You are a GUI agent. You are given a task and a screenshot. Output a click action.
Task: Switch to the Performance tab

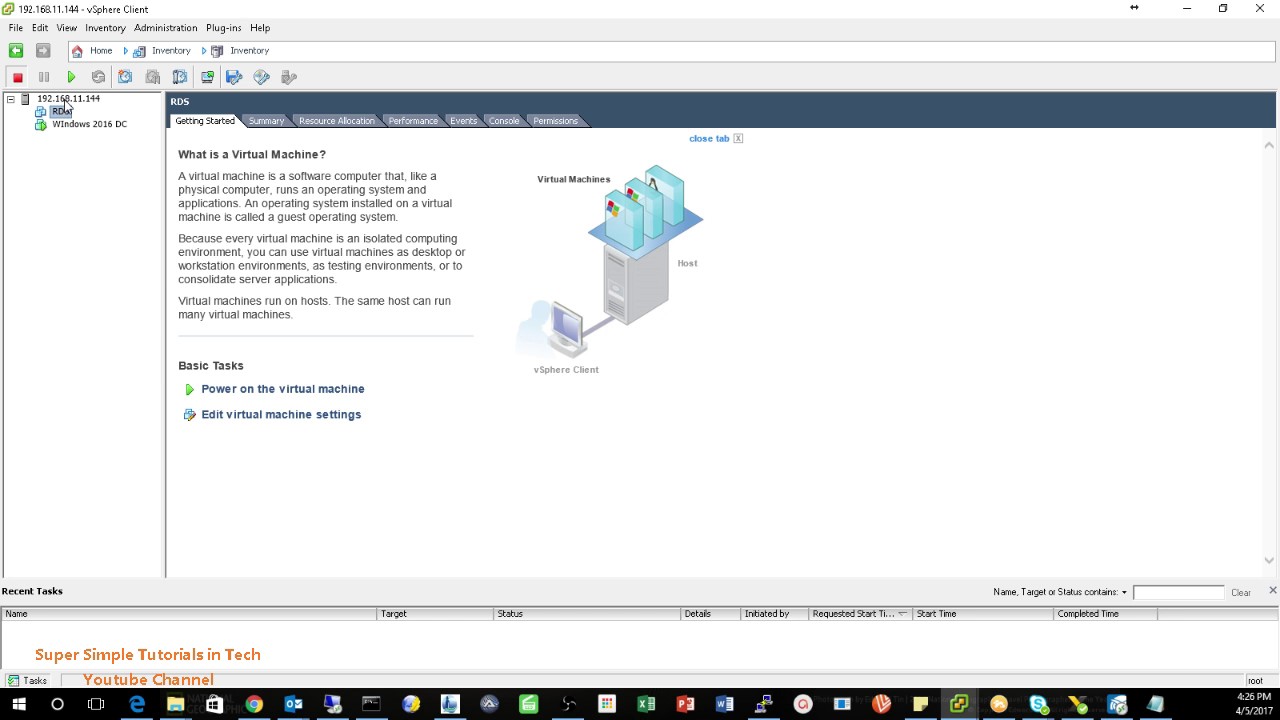[413, 121]
